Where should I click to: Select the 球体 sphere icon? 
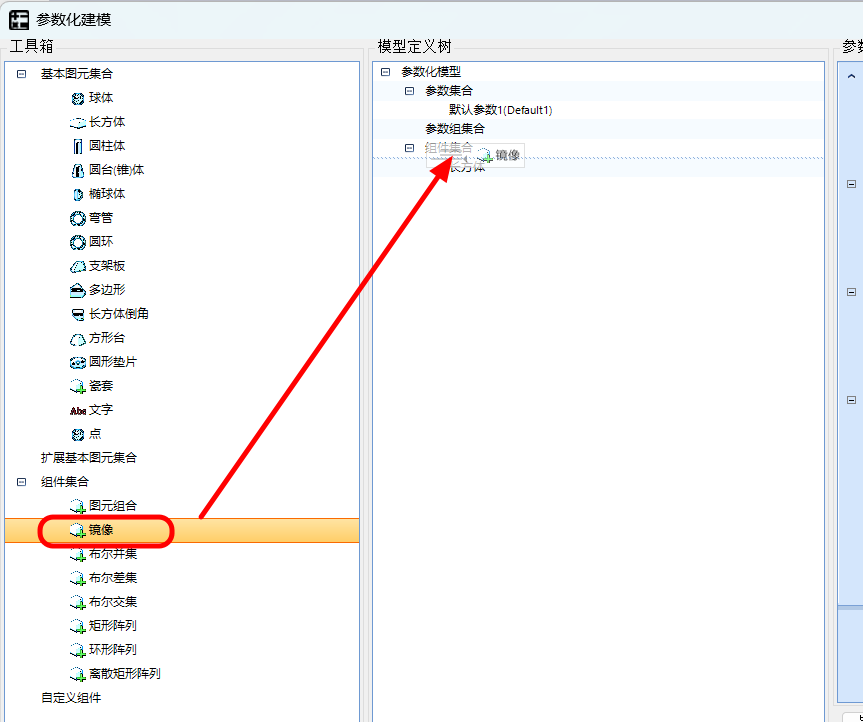click(78, 99)
